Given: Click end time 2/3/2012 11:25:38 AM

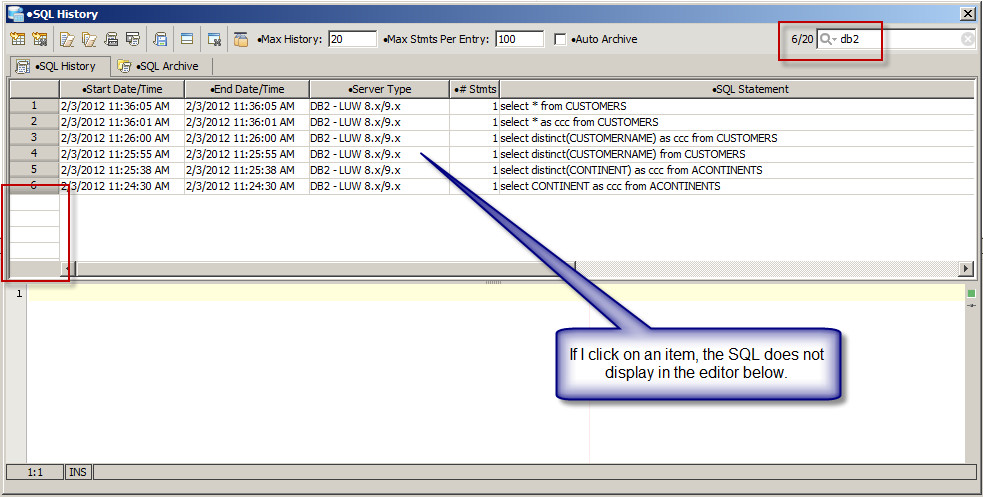Looking at the screenshot, I should 240,170.
